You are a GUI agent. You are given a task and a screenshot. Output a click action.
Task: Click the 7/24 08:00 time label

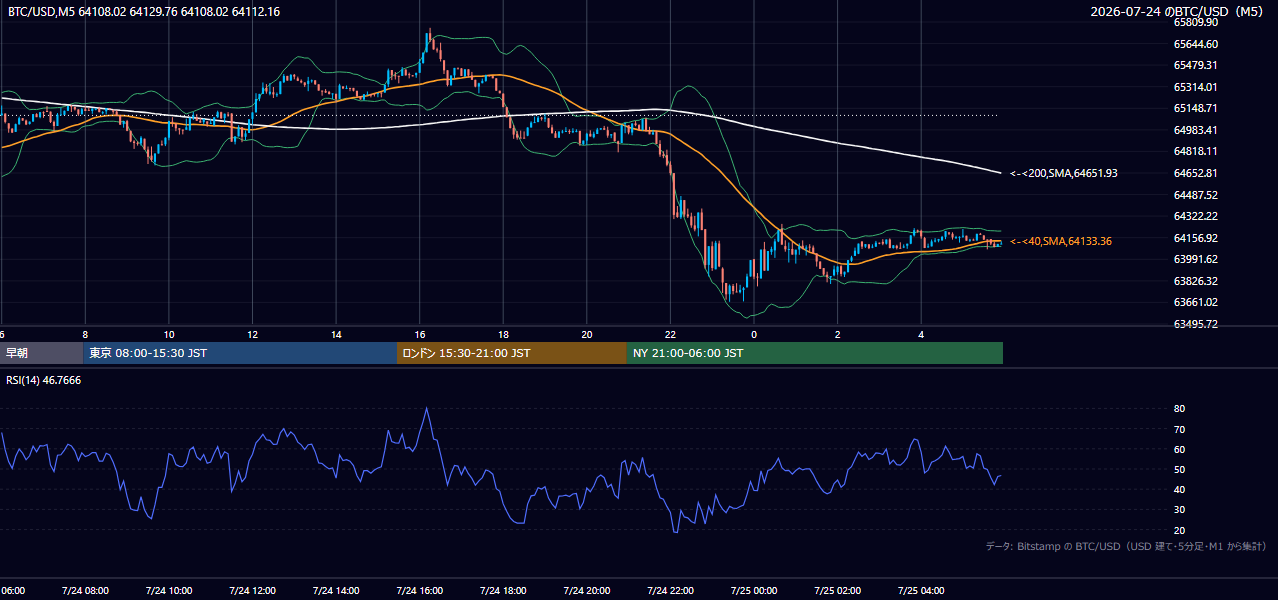click(x=85, y=590)
